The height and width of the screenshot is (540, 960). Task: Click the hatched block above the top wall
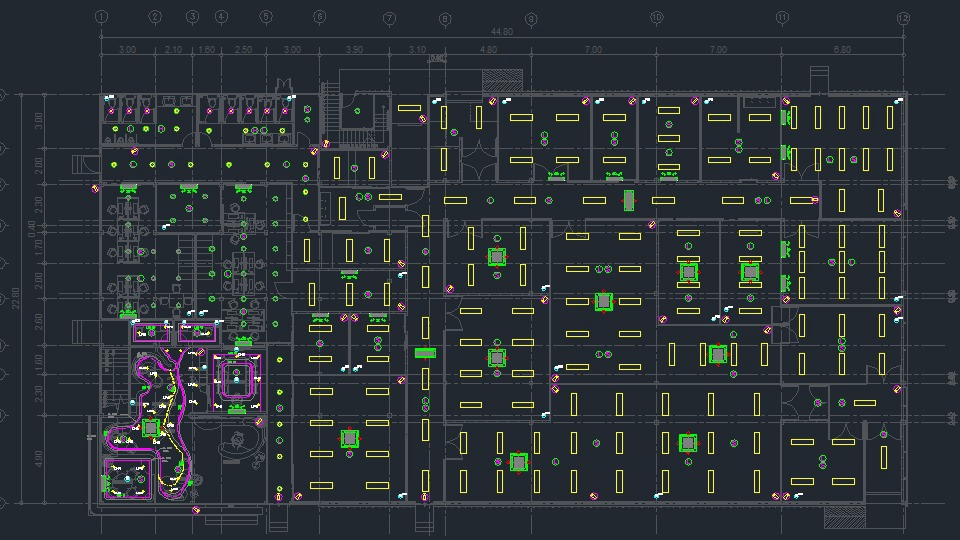pos(501,81)
